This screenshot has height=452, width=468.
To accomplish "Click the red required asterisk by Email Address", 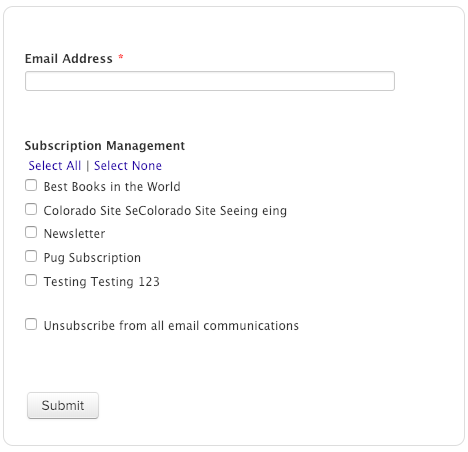I will point(121,57).
